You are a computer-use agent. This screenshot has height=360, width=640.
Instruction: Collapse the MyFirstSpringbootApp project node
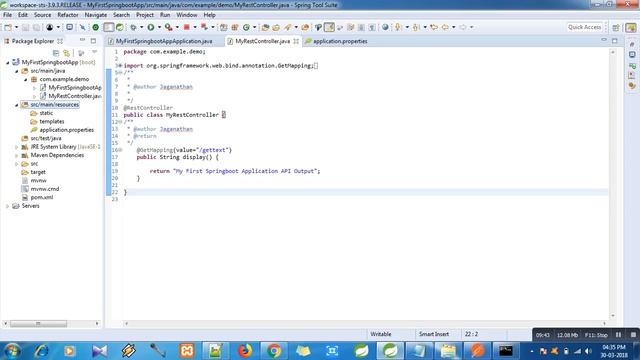pos(7,62)
